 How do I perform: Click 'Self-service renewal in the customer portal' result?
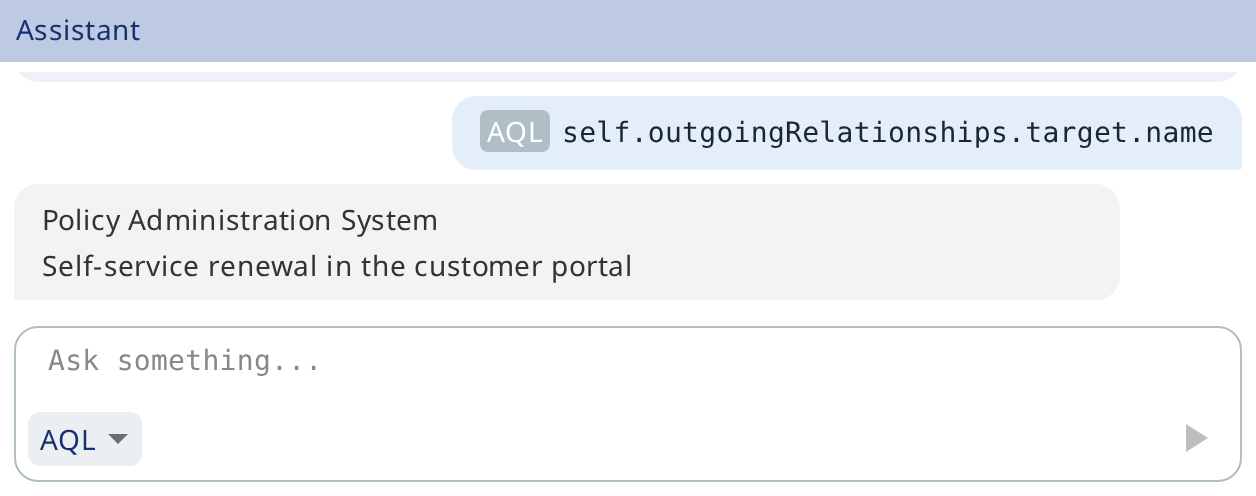337,267
